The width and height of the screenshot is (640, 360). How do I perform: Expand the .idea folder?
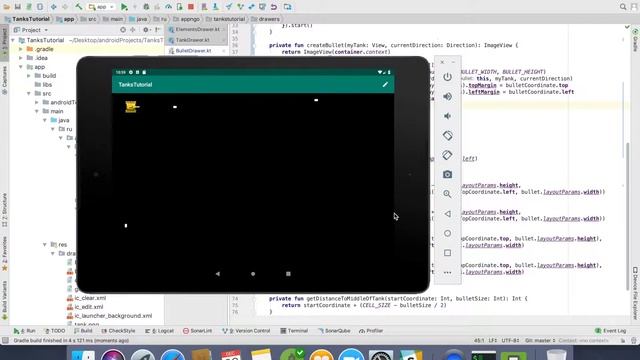tap(21, 58)
